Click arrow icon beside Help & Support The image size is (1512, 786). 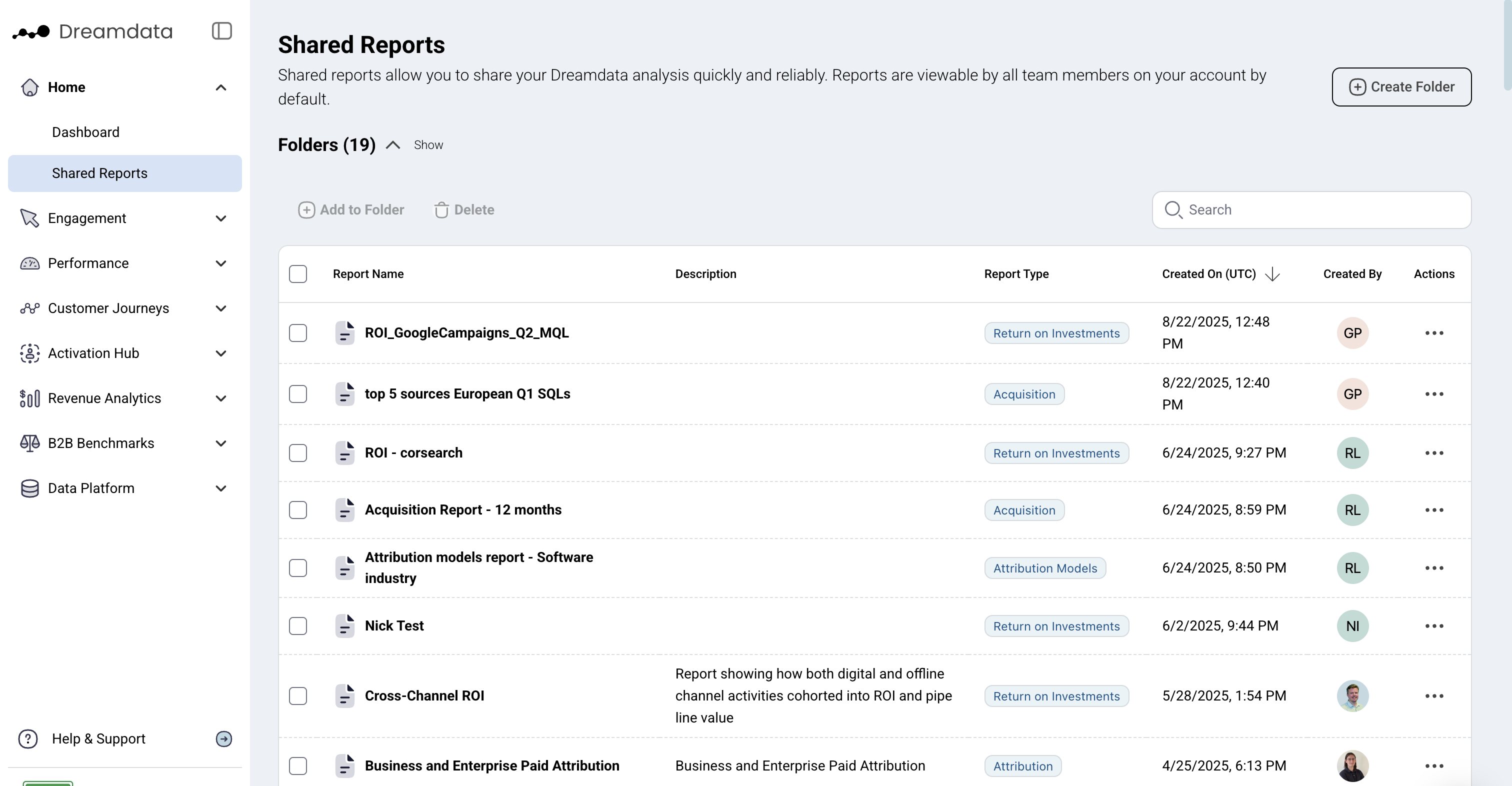coord(223,738)
